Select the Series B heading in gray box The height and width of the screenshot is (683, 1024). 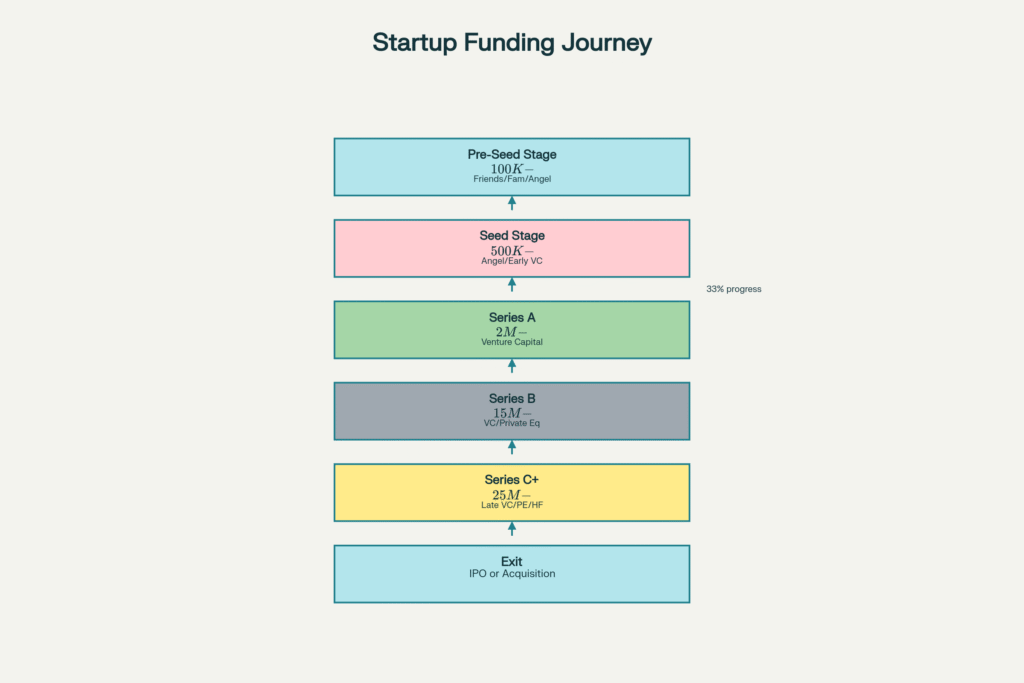[x=512, y=398]
